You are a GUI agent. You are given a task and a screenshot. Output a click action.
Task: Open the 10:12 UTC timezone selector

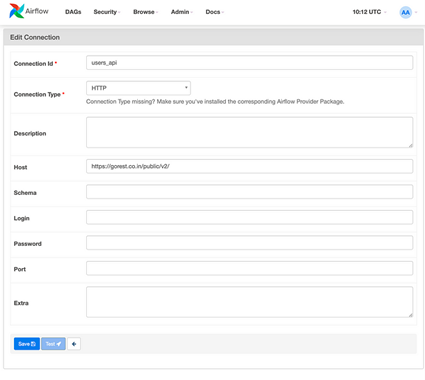(x=369, y=12)
